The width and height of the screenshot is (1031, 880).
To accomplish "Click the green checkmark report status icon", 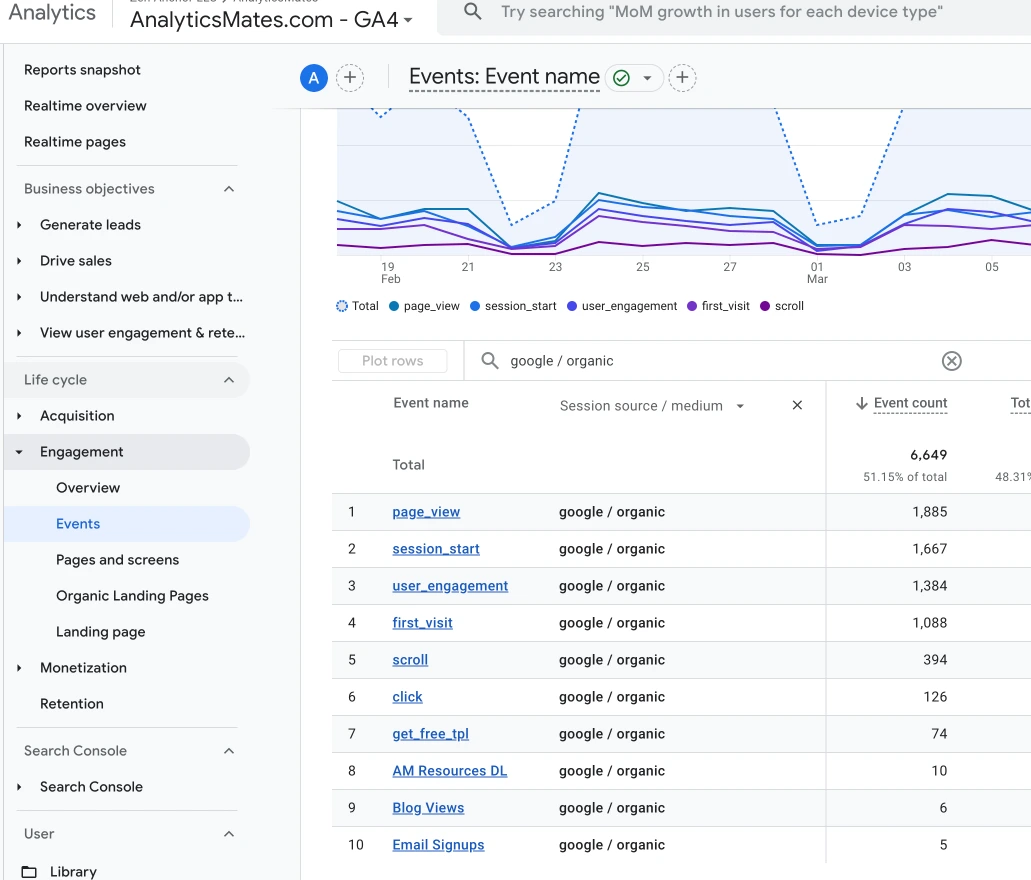I will [x=621, y=78].
